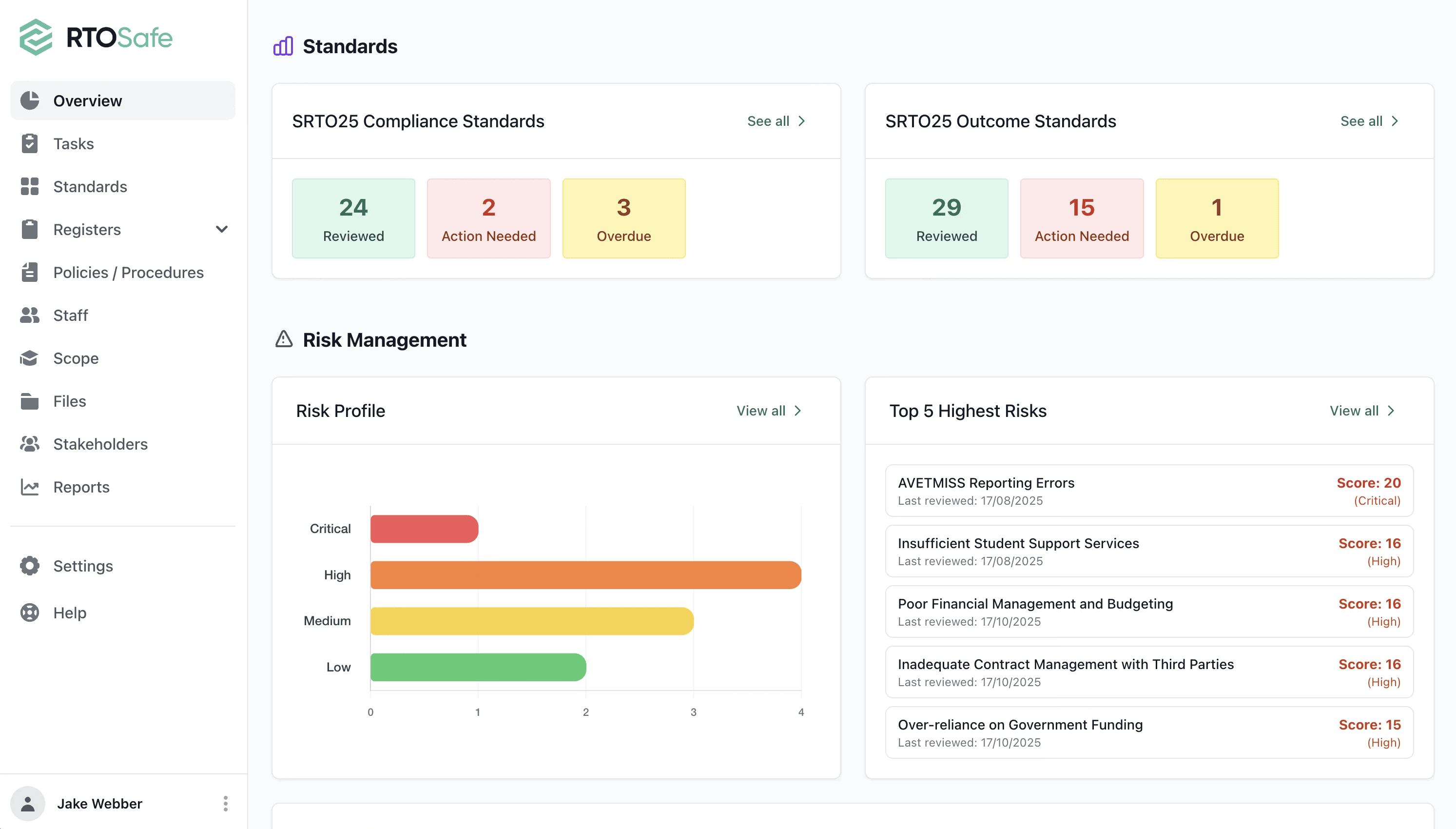The image size is (1456, 829).
Task: Open Settings via the gear icon
Action: [x=30, y=566]
